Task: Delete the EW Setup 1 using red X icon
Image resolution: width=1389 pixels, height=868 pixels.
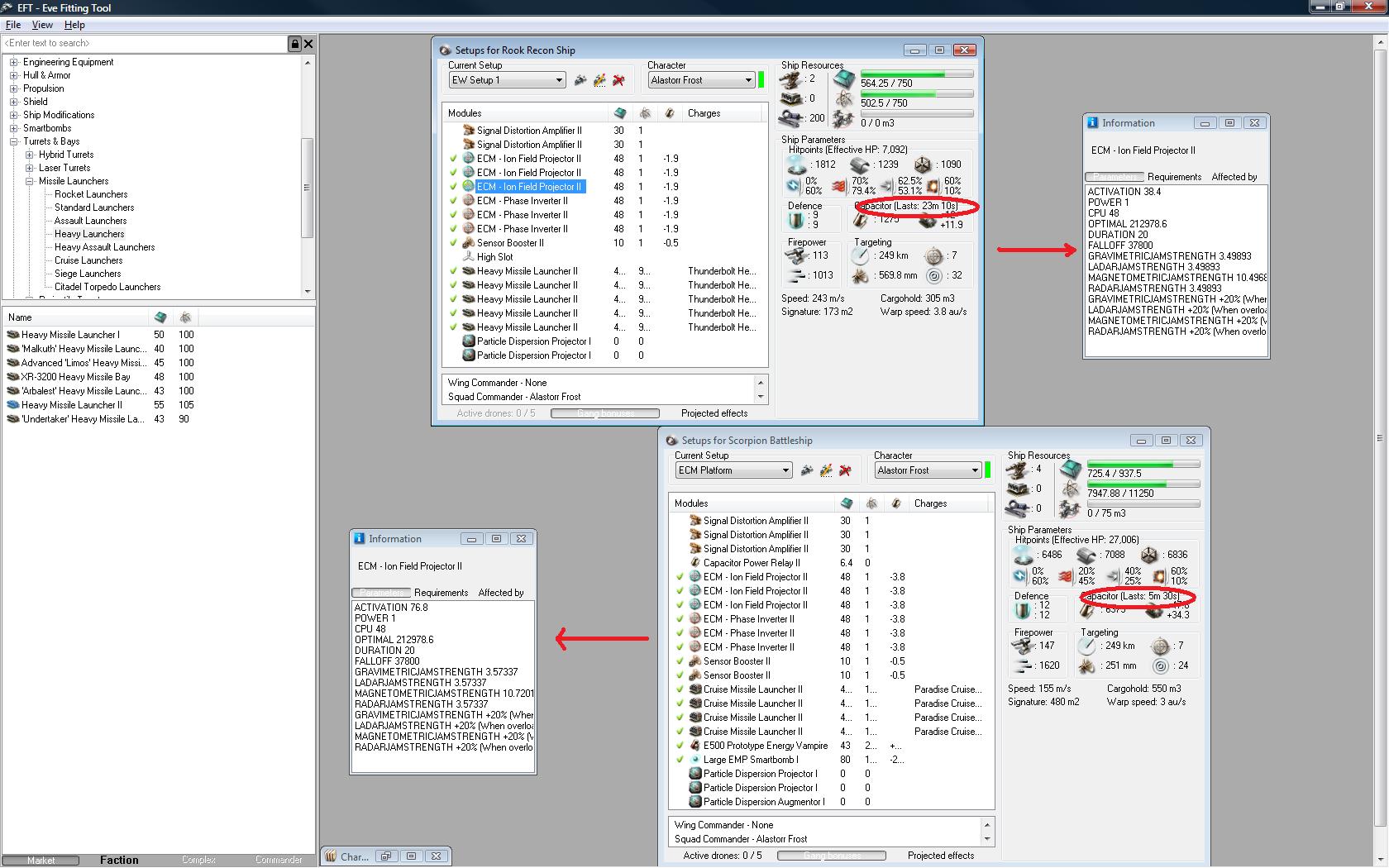Action: point(618,80)
